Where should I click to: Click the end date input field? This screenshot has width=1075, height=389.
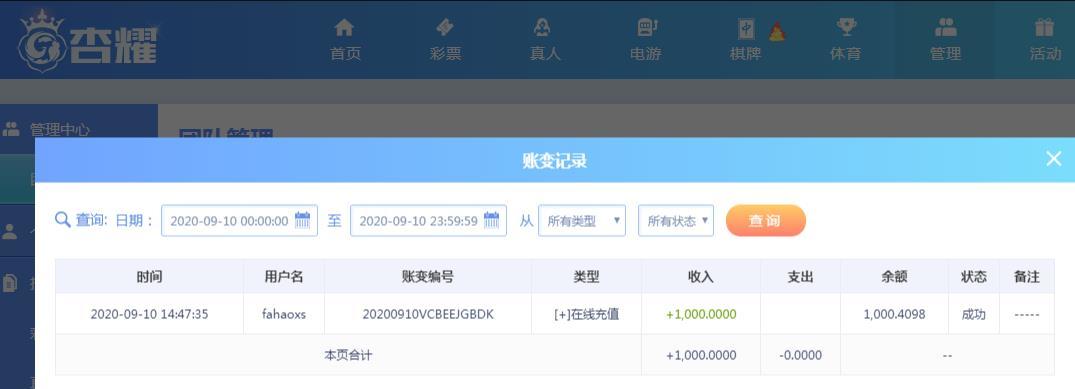428,221
